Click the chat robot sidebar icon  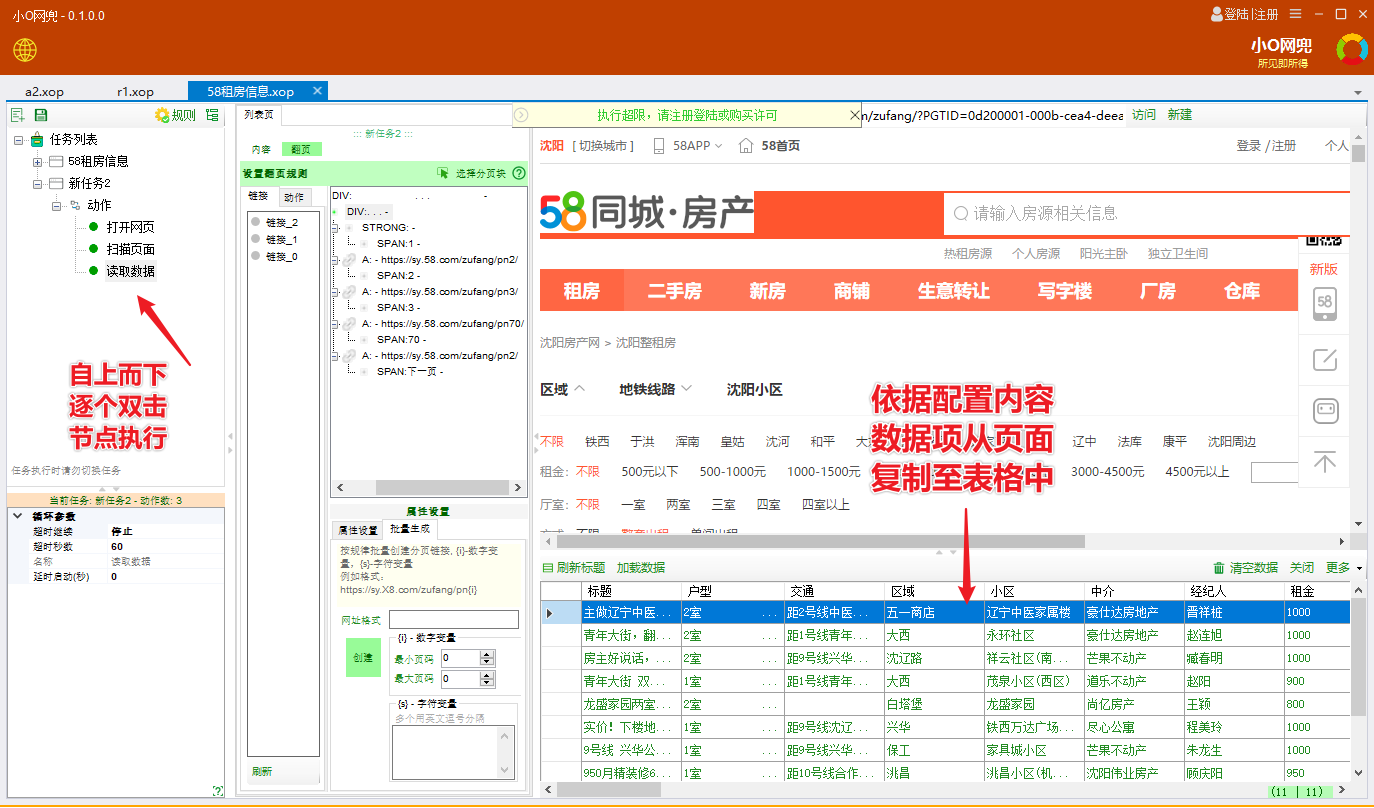click(1324, 411)
